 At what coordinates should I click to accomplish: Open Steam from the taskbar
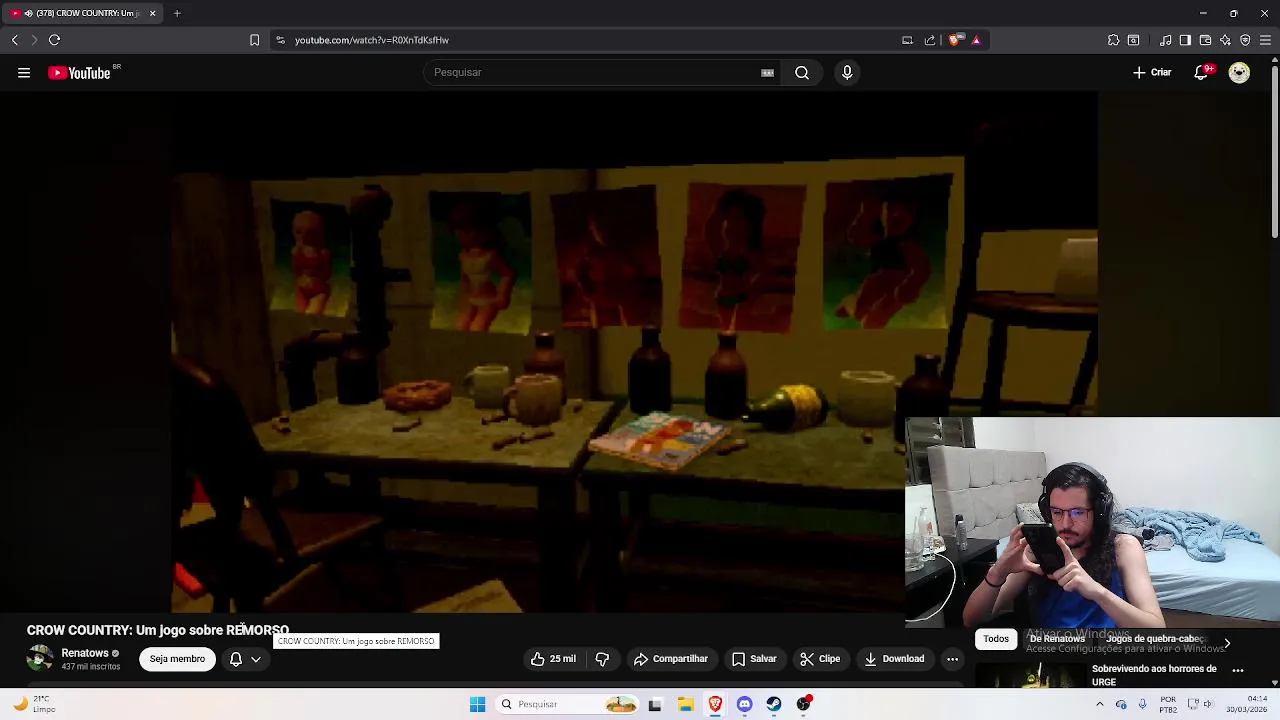tap(774, 704)
